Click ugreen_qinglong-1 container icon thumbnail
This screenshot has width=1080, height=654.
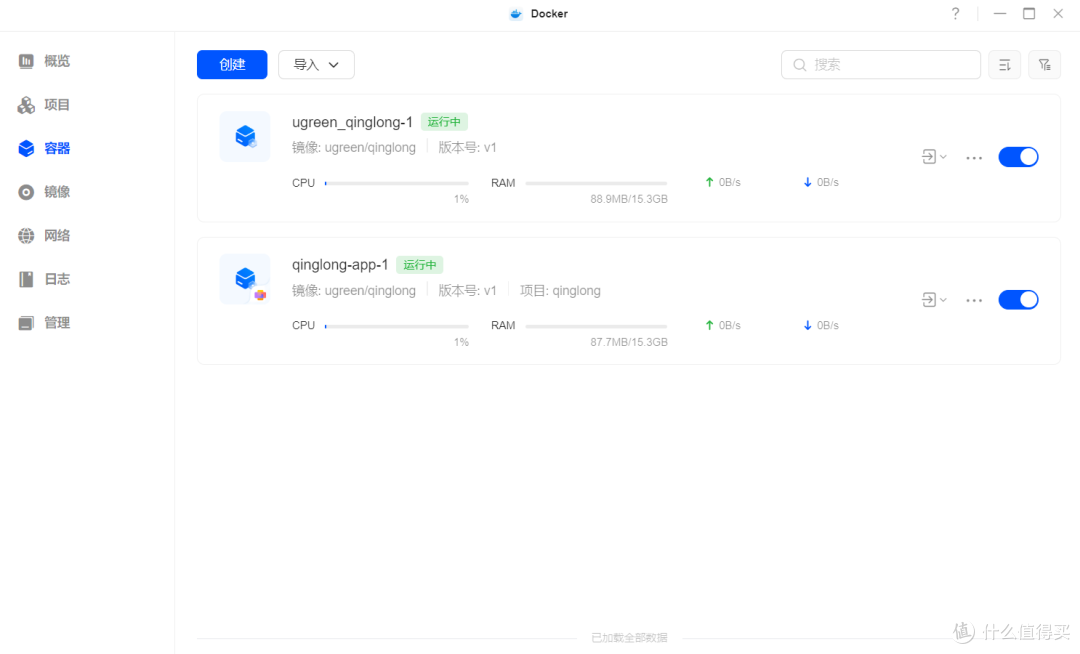click(x=245, y=136)
